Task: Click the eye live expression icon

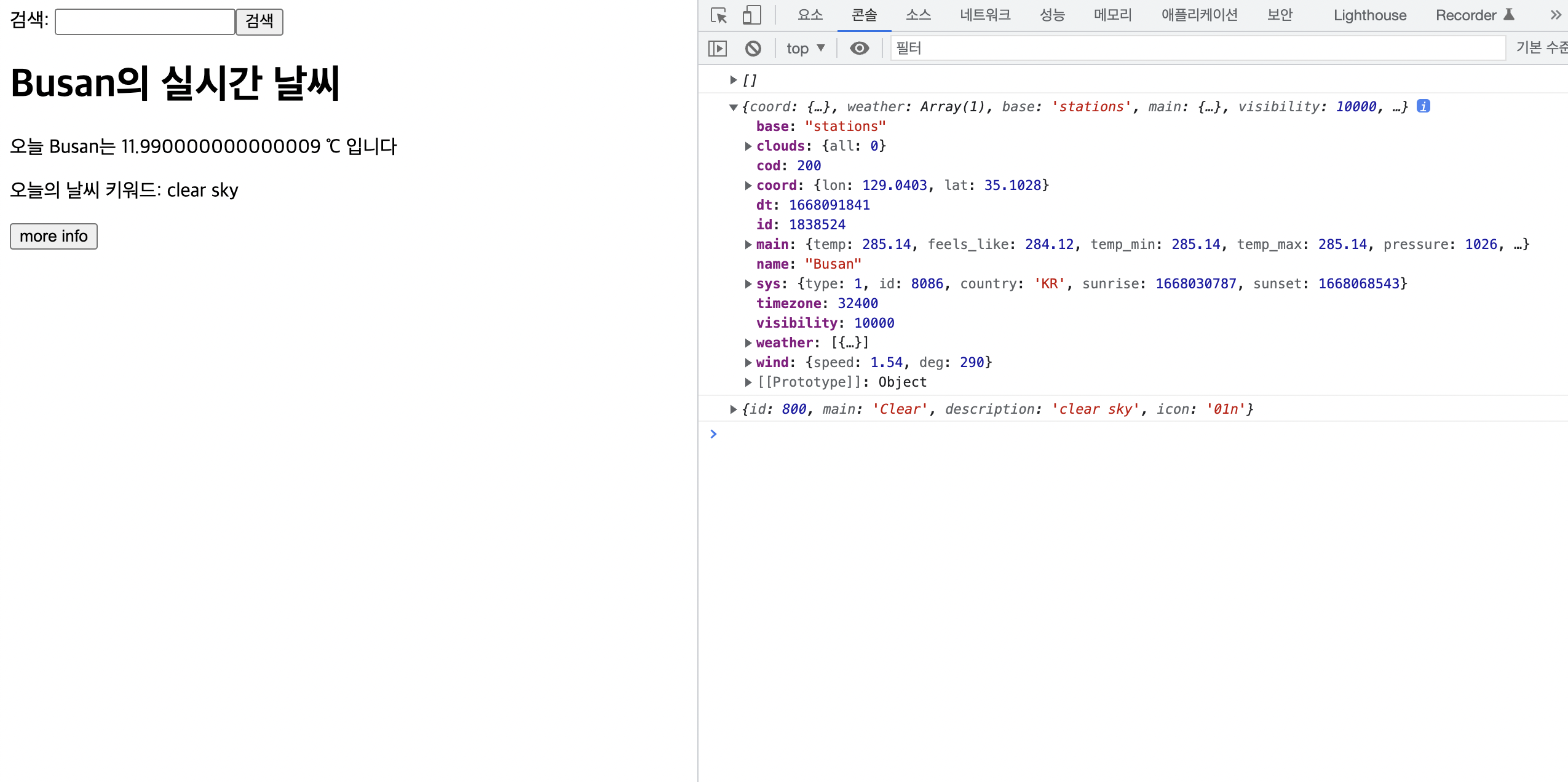Action: (x=859, y=48)
